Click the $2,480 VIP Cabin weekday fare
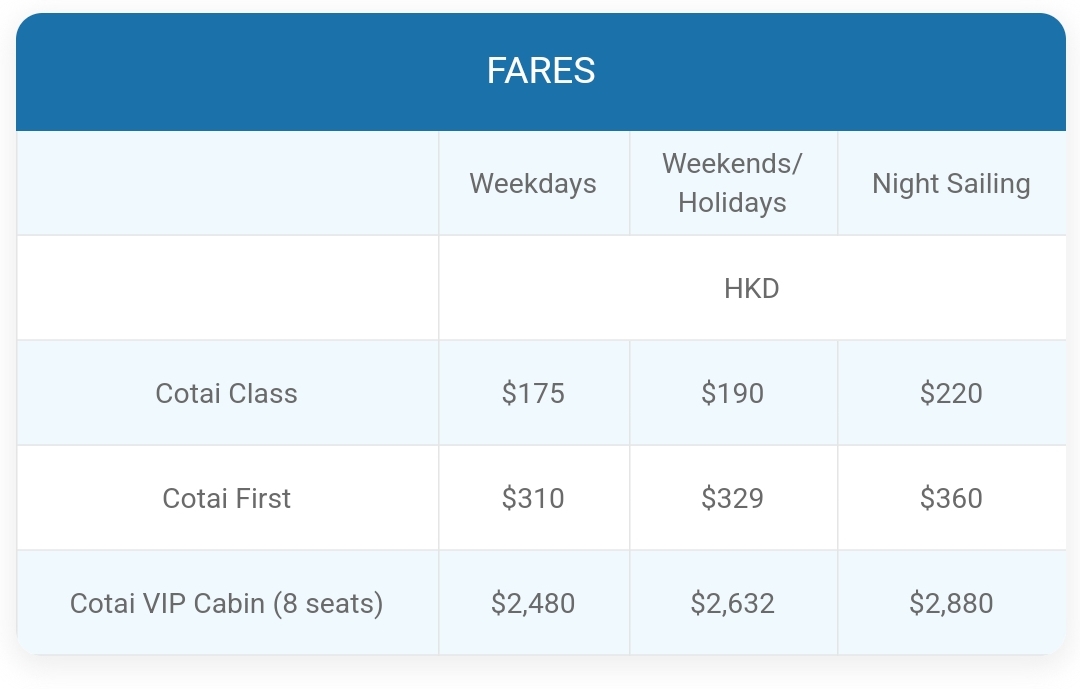The image size is (1080, 689). tap(533, 604)
